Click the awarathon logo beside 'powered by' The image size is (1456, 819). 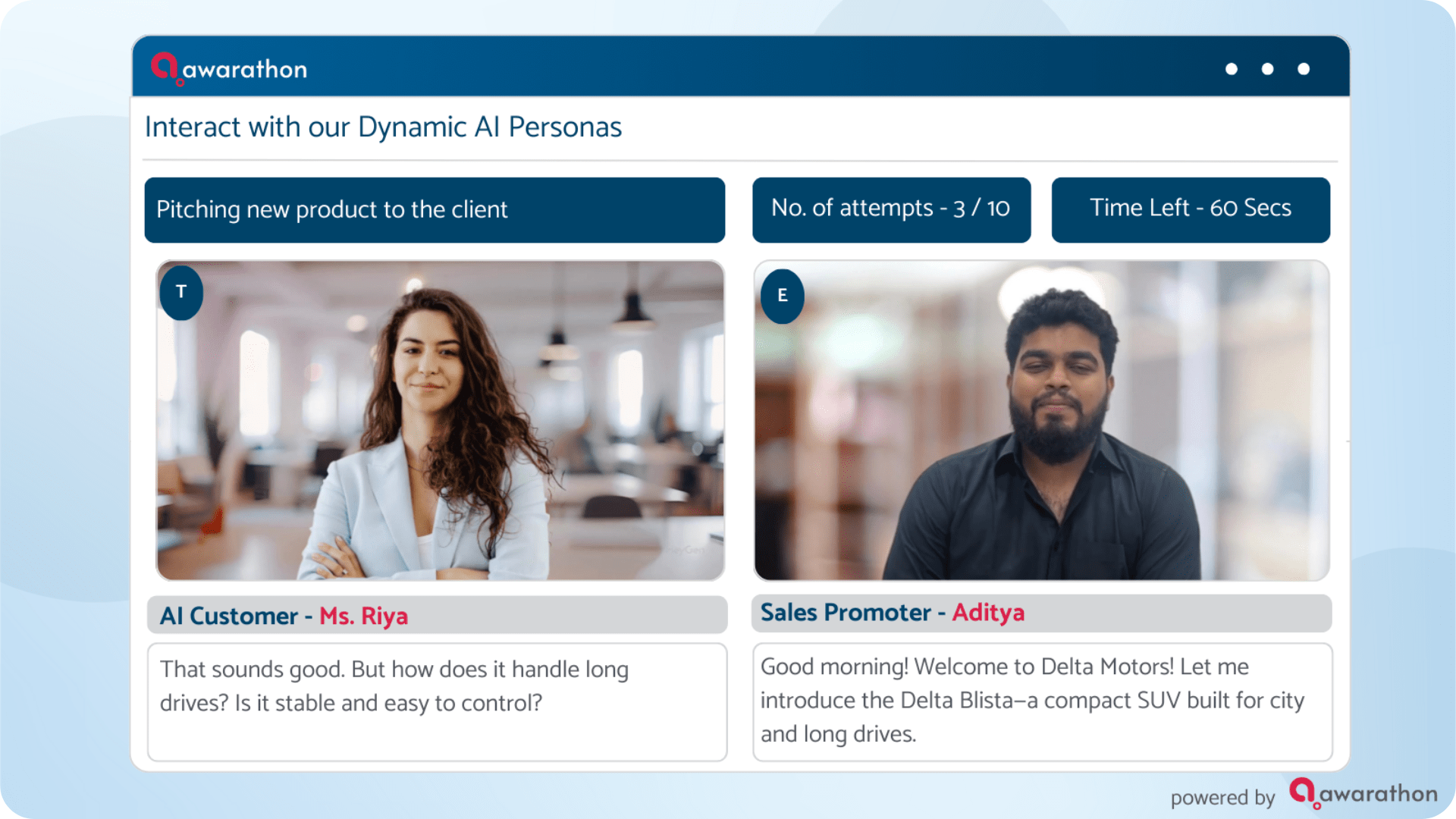(1363, 793)
